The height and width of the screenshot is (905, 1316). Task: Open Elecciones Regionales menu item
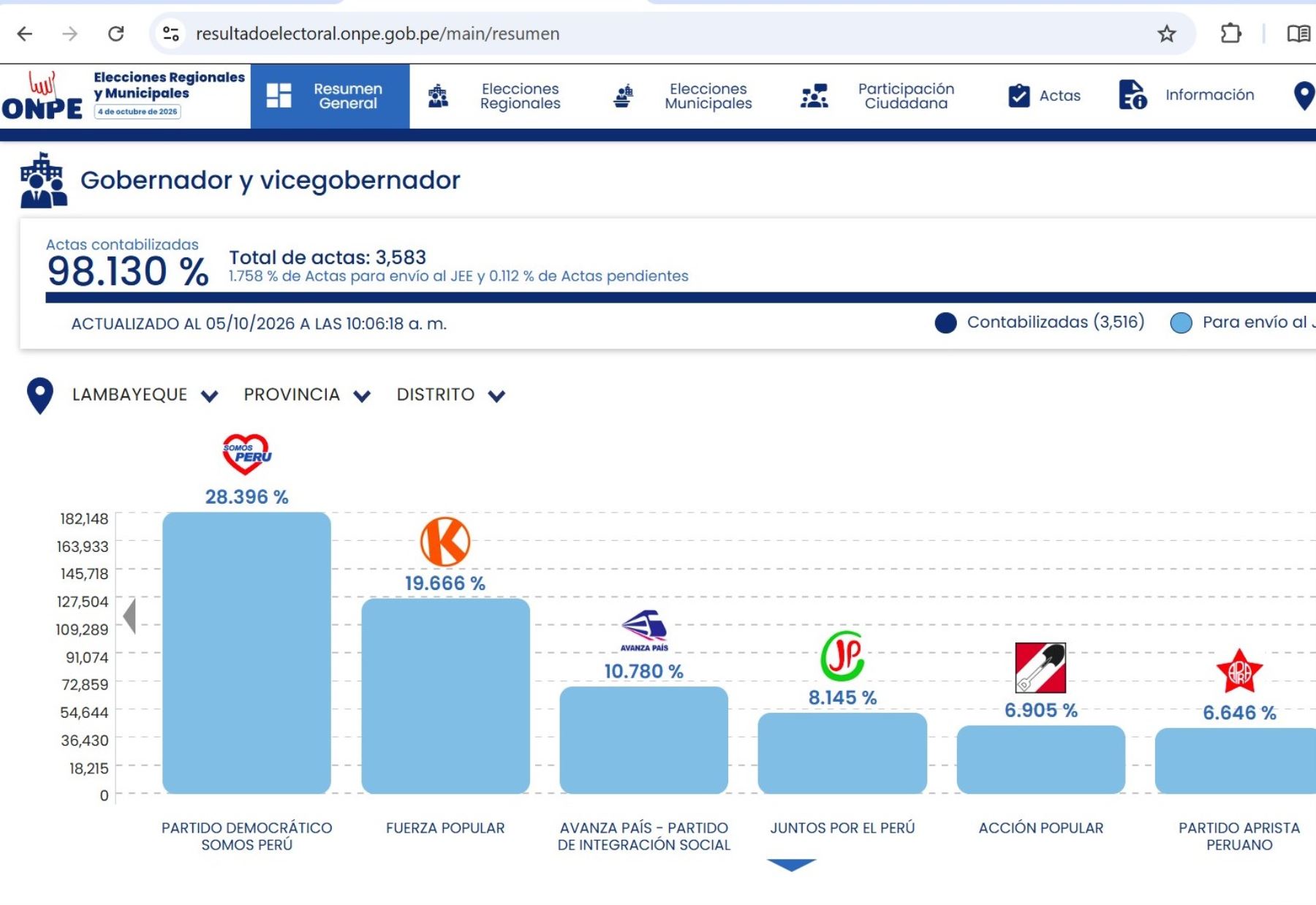point(520,96)
